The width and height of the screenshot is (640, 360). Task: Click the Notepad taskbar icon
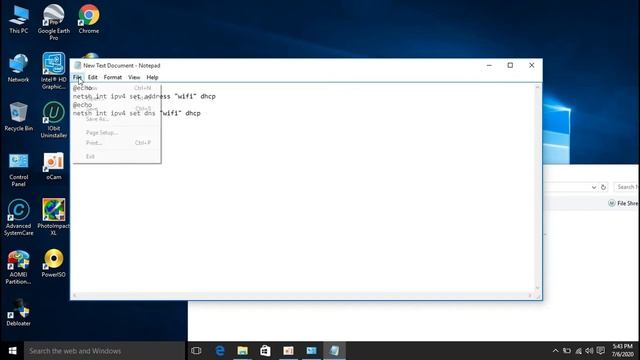click(x=334, y=351)
